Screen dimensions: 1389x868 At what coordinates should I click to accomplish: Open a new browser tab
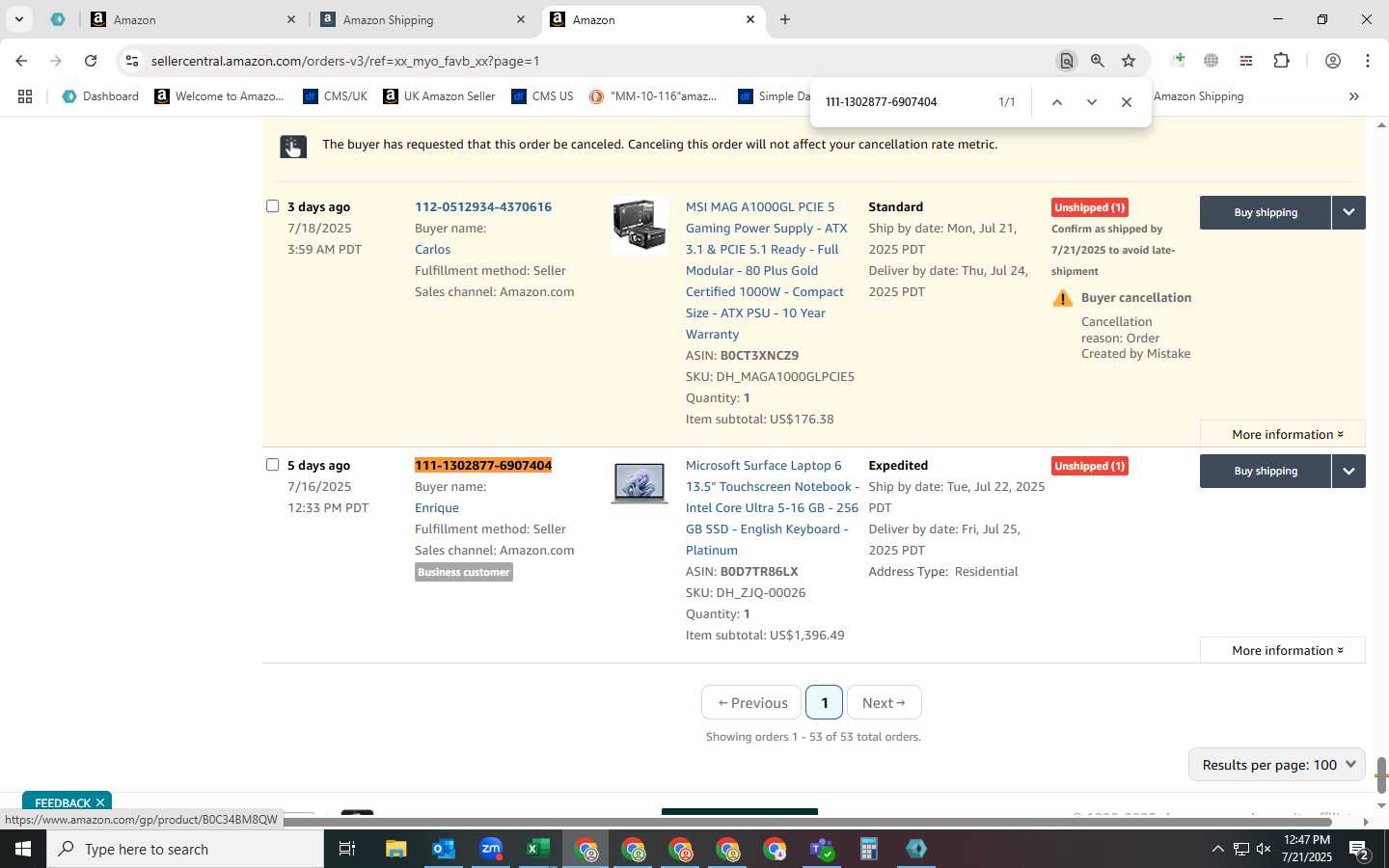[x=785, y=19]
